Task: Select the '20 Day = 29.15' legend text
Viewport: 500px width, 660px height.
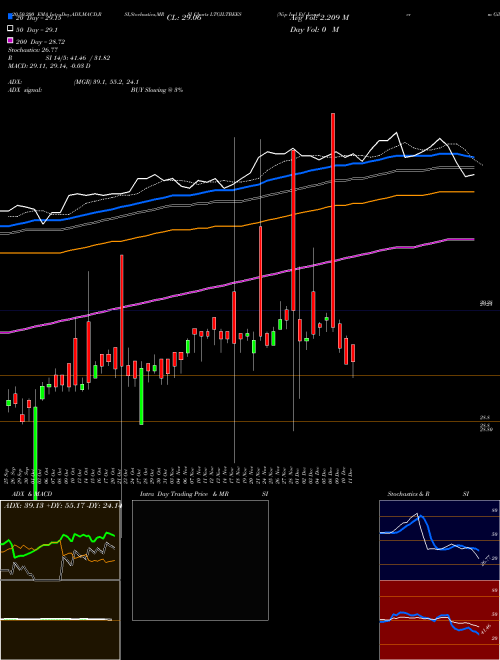Action: point(38,18)
